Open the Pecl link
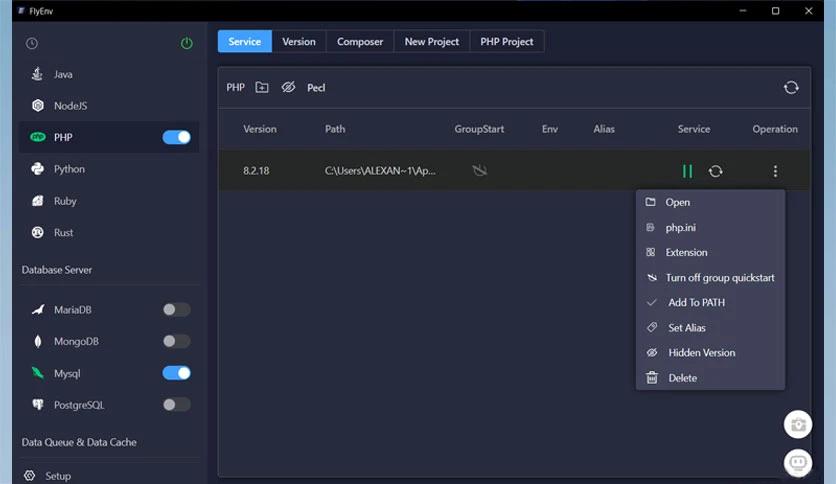836x484 pixels. [x=316, y=87]
